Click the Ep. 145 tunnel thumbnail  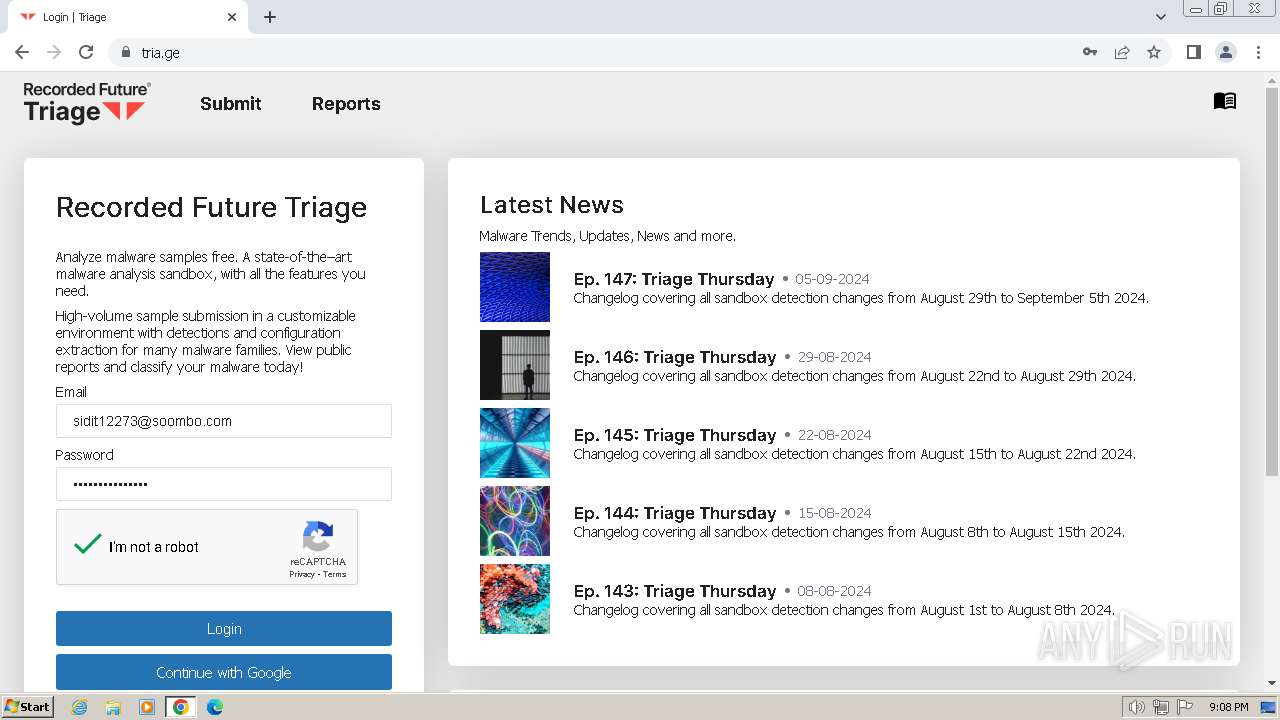click(x=515, y=443)
